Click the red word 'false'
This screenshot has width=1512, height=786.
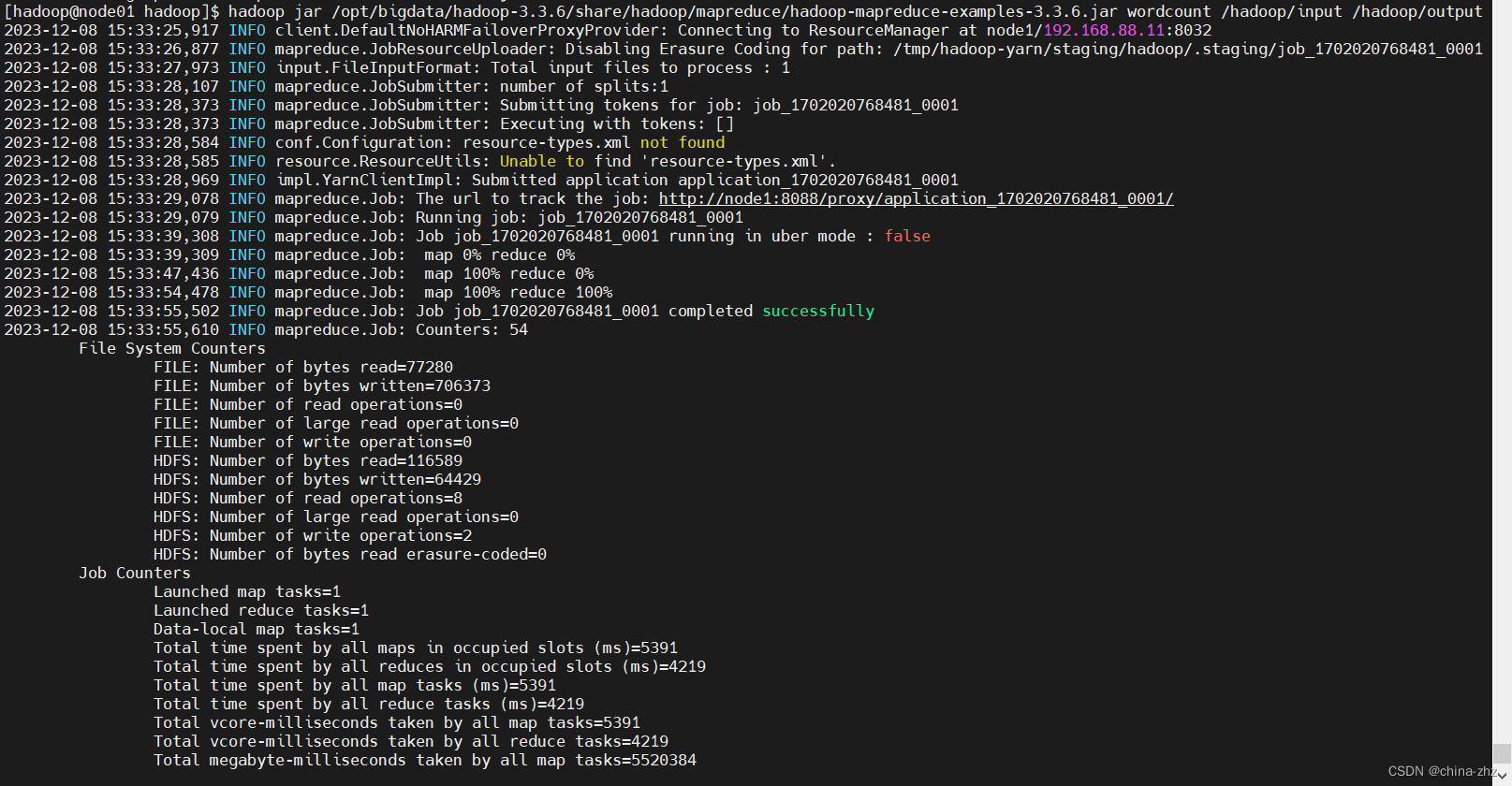pos(907,236)
